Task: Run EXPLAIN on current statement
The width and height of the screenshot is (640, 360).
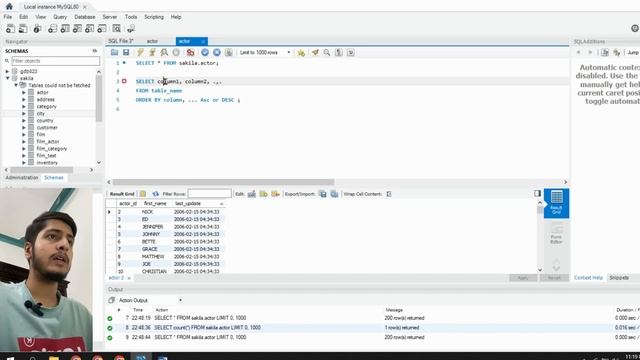Action: (164, 52)
